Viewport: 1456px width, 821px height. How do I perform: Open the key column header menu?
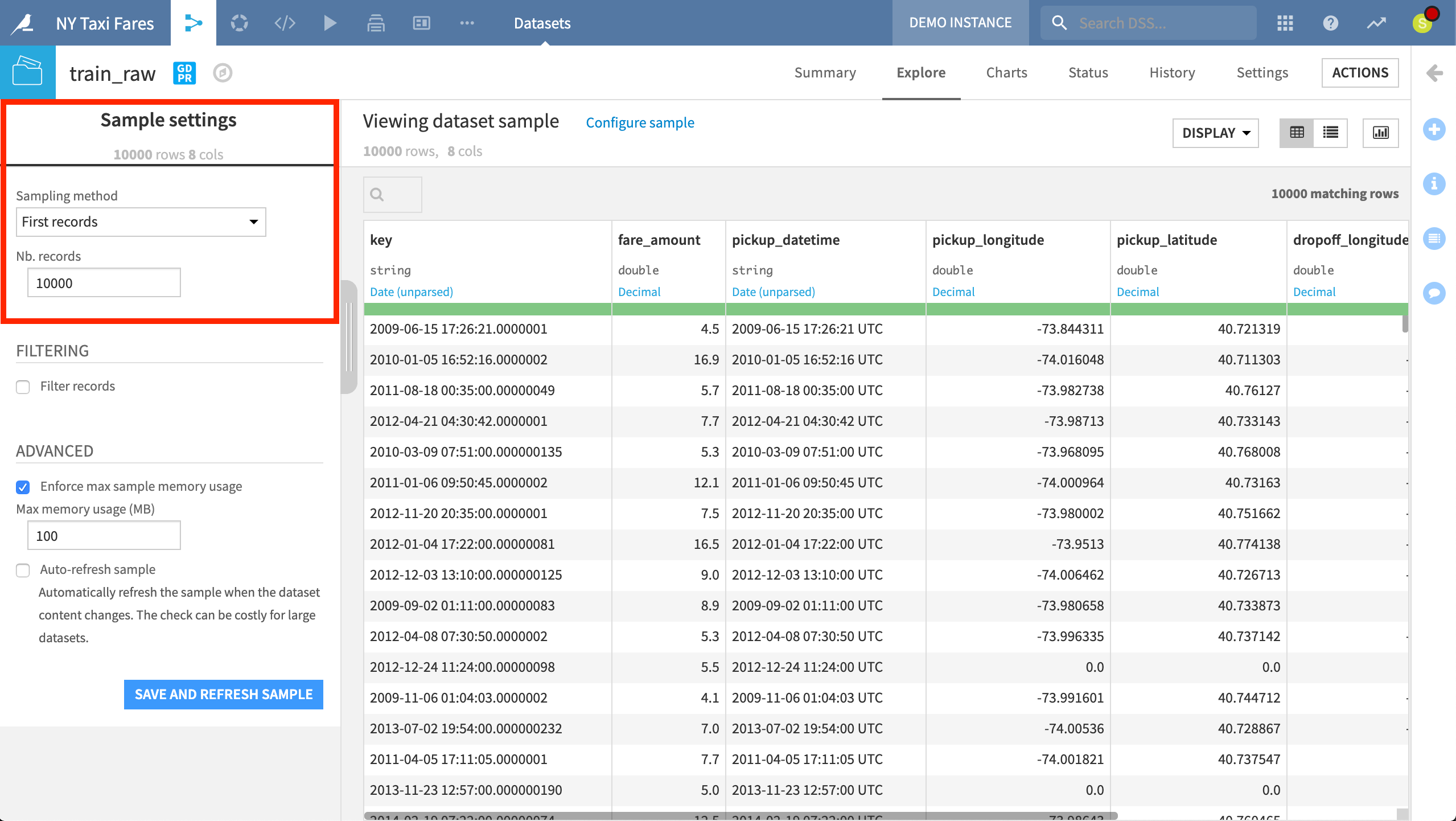381,240
